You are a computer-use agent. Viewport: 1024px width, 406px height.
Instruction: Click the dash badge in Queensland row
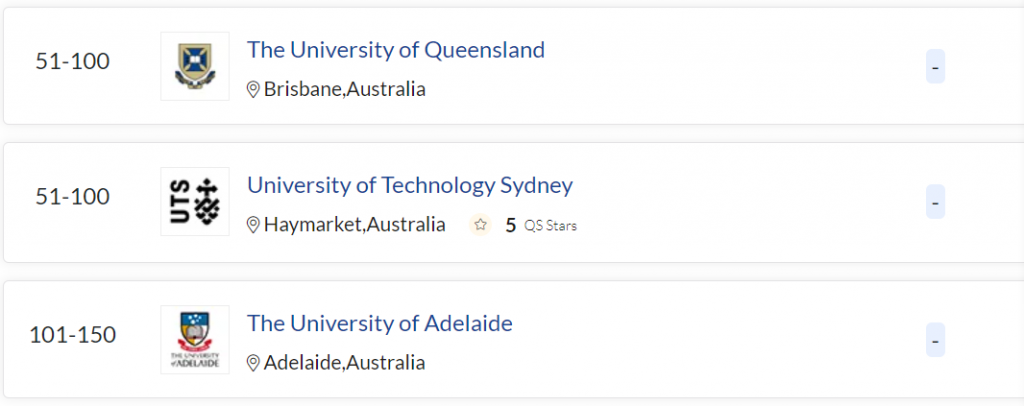pyautogui.click(x=935, y=67)
